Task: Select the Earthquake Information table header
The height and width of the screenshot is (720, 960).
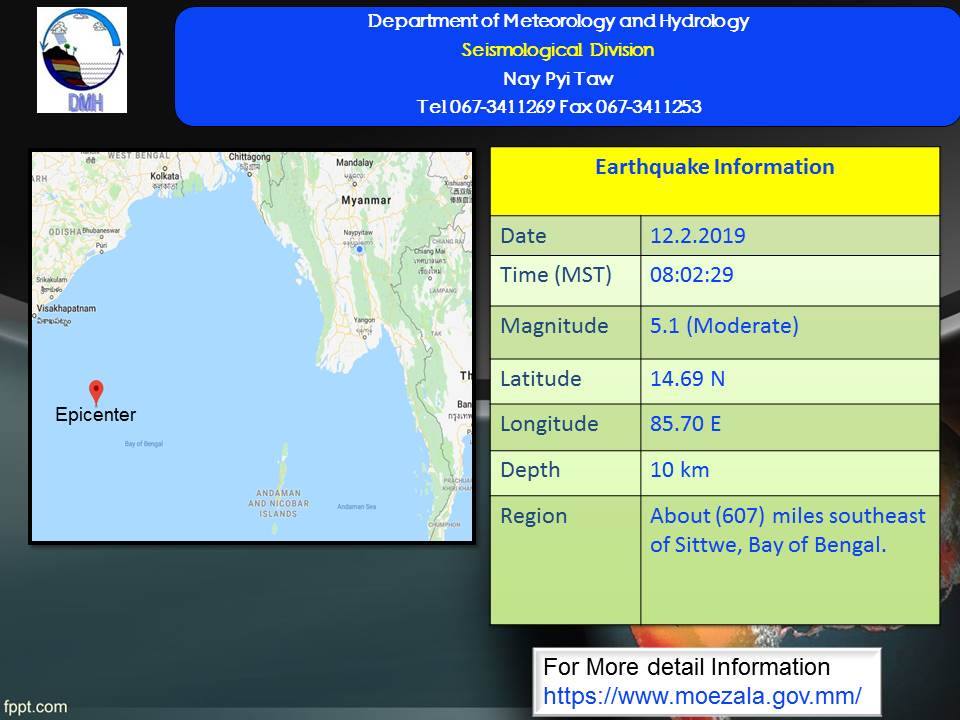Action: point(714,168)
